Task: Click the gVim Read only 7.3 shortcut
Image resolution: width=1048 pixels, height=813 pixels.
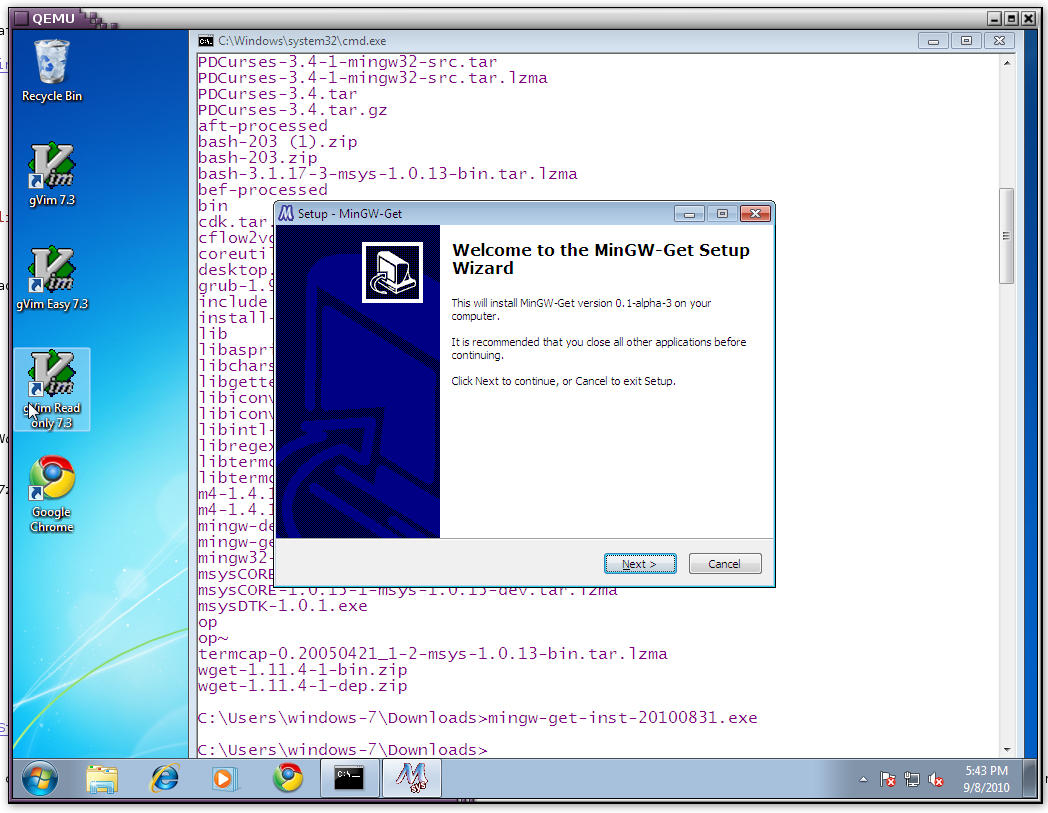Action: click(52, 388)
